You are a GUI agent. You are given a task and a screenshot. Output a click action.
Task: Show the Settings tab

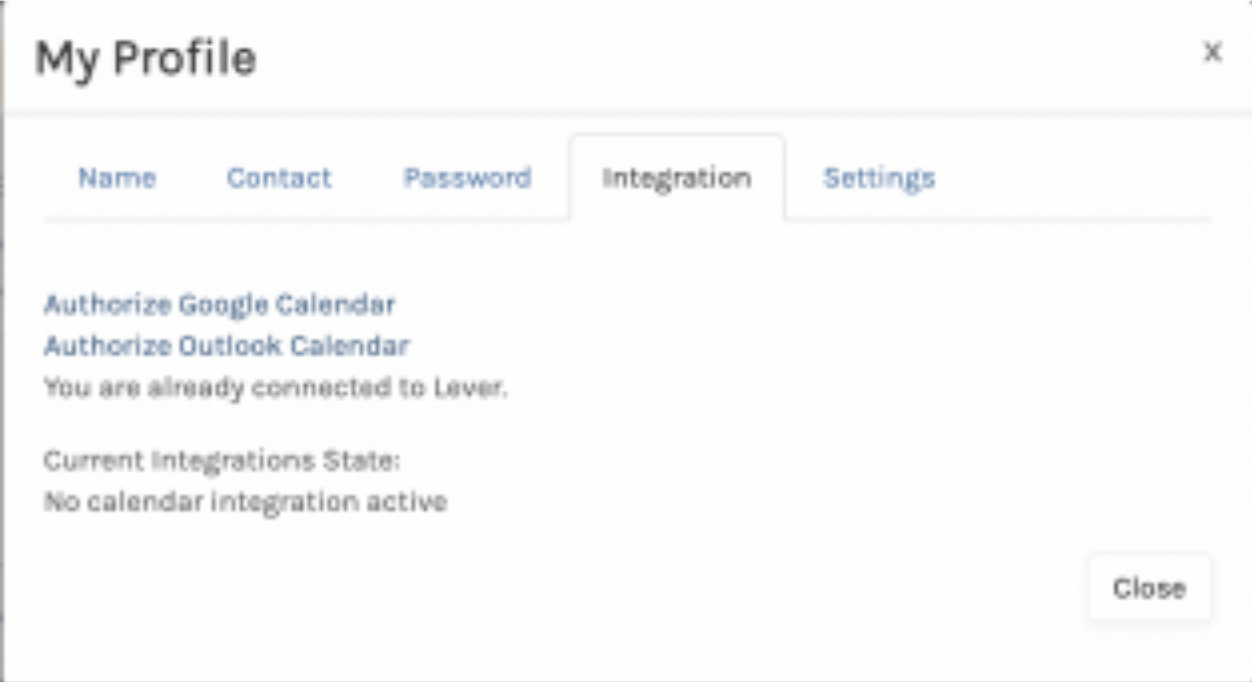coord(879,178)
